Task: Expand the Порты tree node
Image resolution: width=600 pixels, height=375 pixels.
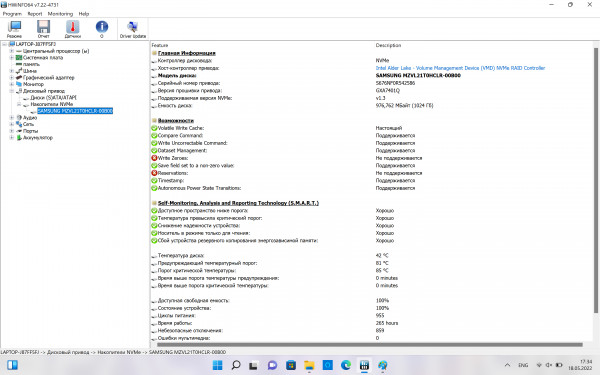Action: tap(11, 131)
